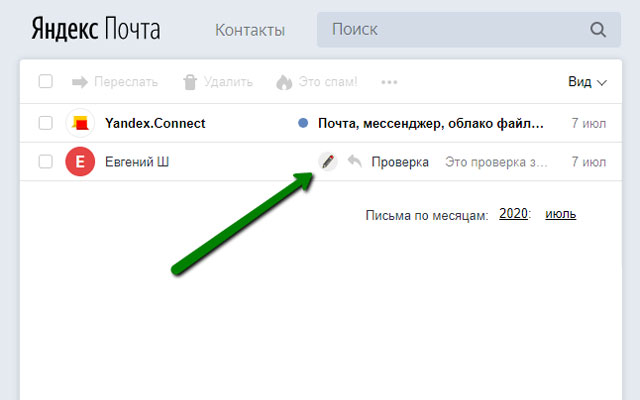Open the Контакты page
The height and width of the screenshot is (400, 640).
click(x=250, y=30)
